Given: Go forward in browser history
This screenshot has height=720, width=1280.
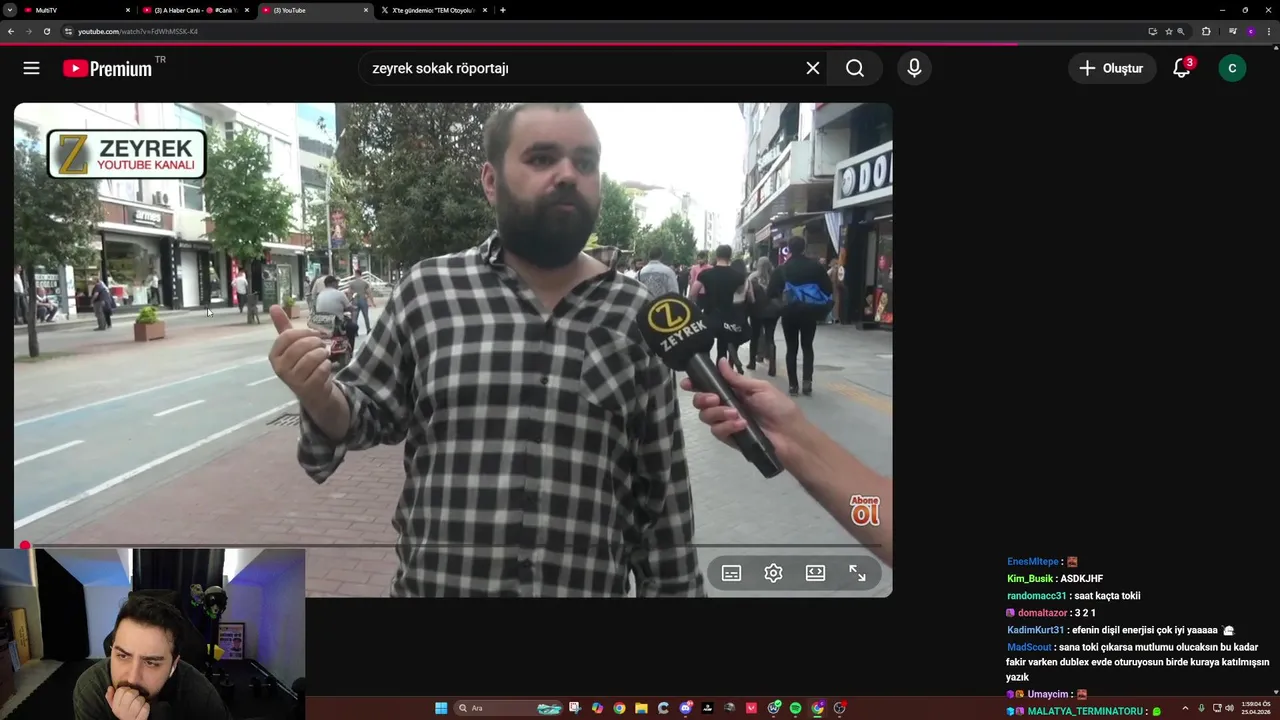Looking at the screenshot, I should (29, 31).
